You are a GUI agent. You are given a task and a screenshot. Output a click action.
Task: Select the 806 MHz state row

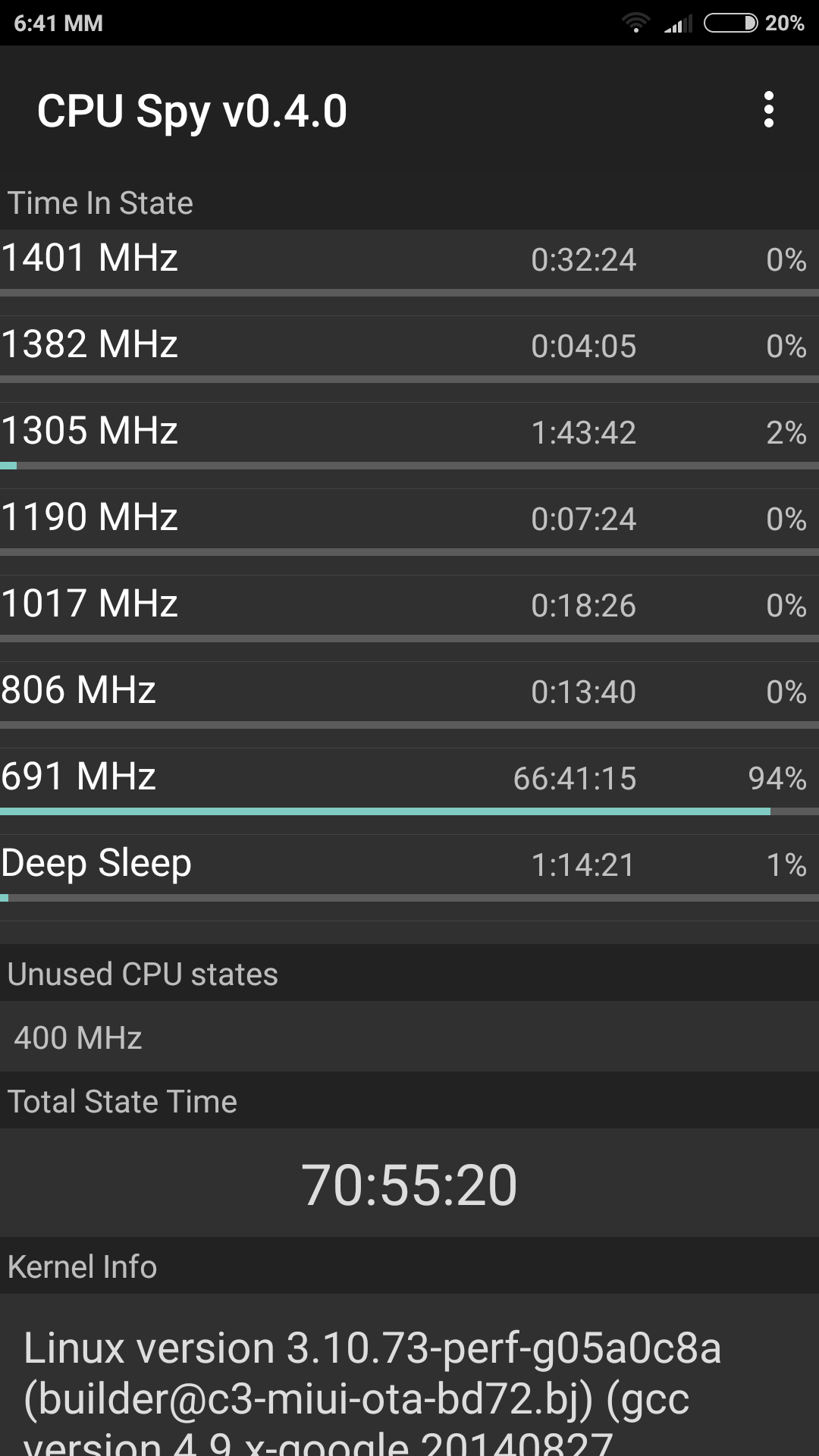point(409,692)
